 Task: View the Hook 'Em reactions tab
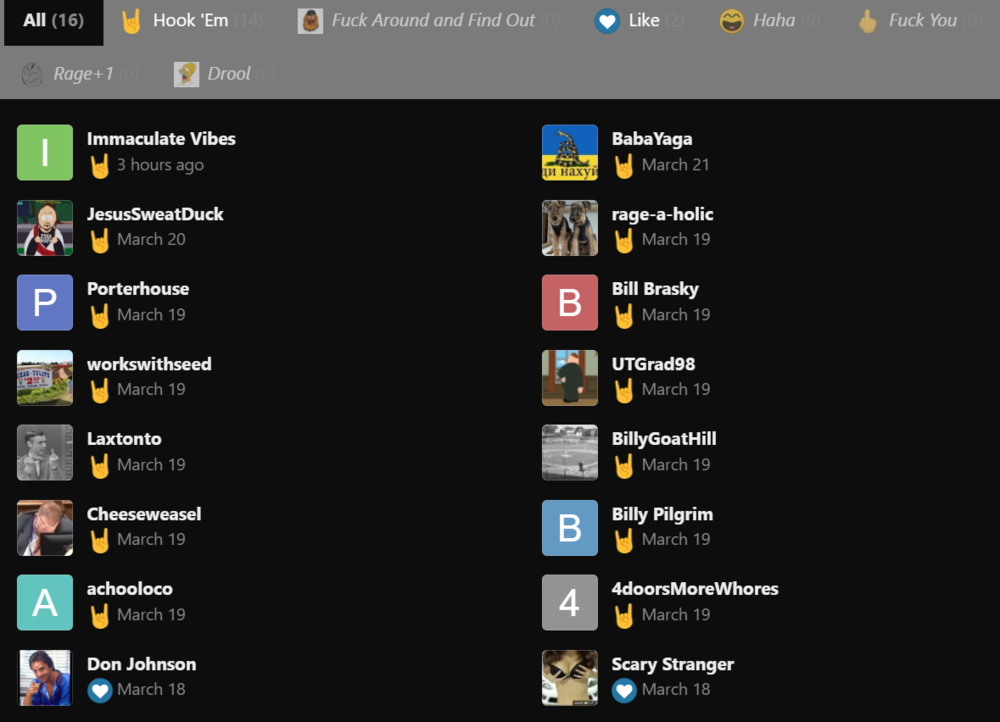pyautogui.click(x=189, y=20)
